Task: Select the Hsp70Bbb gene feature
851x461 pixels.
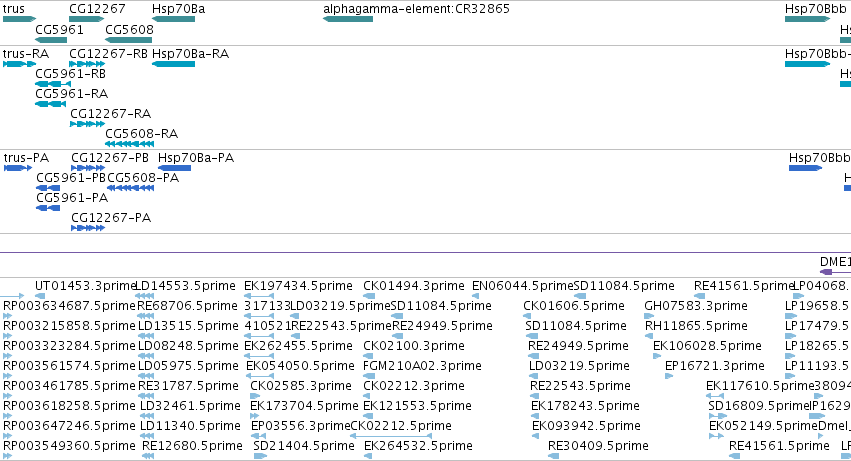Action: (x=807, y=19)
